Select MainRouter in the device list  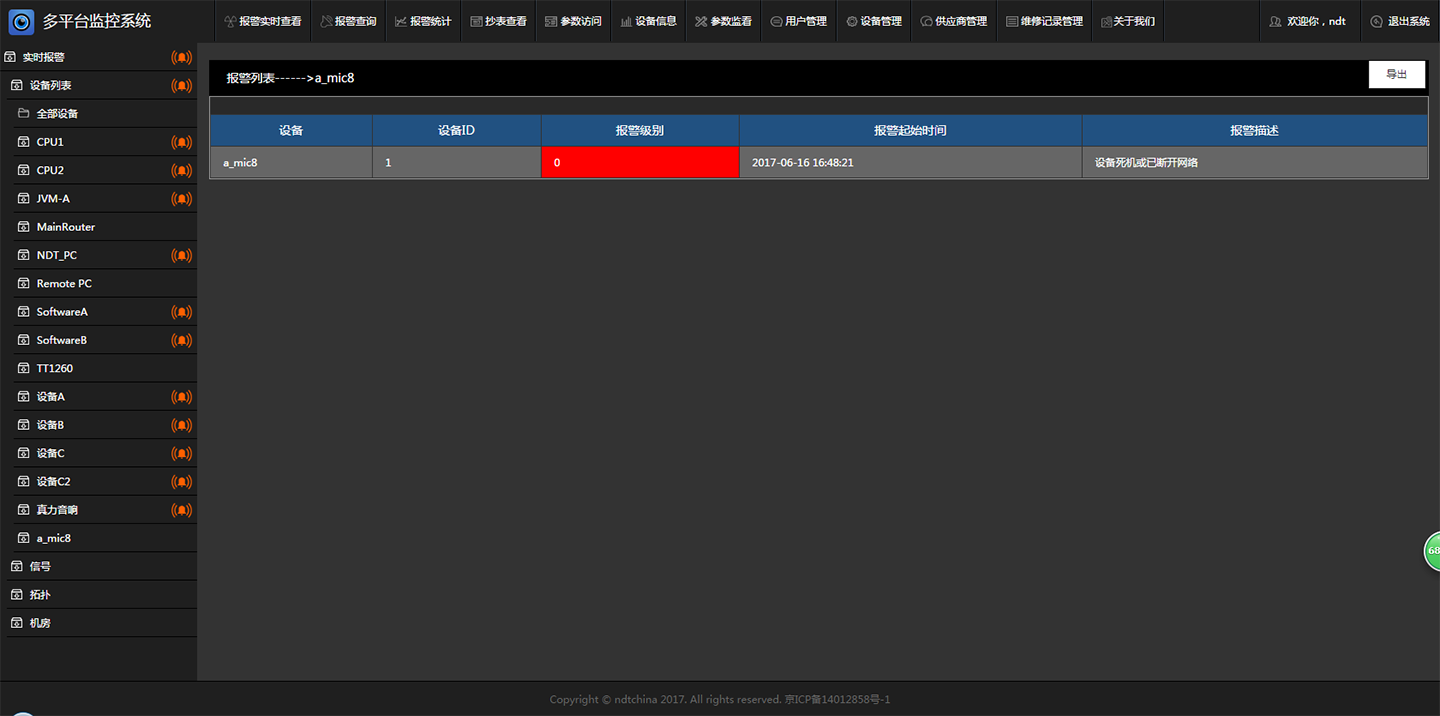pyautogui.click(x=66, y=227)
